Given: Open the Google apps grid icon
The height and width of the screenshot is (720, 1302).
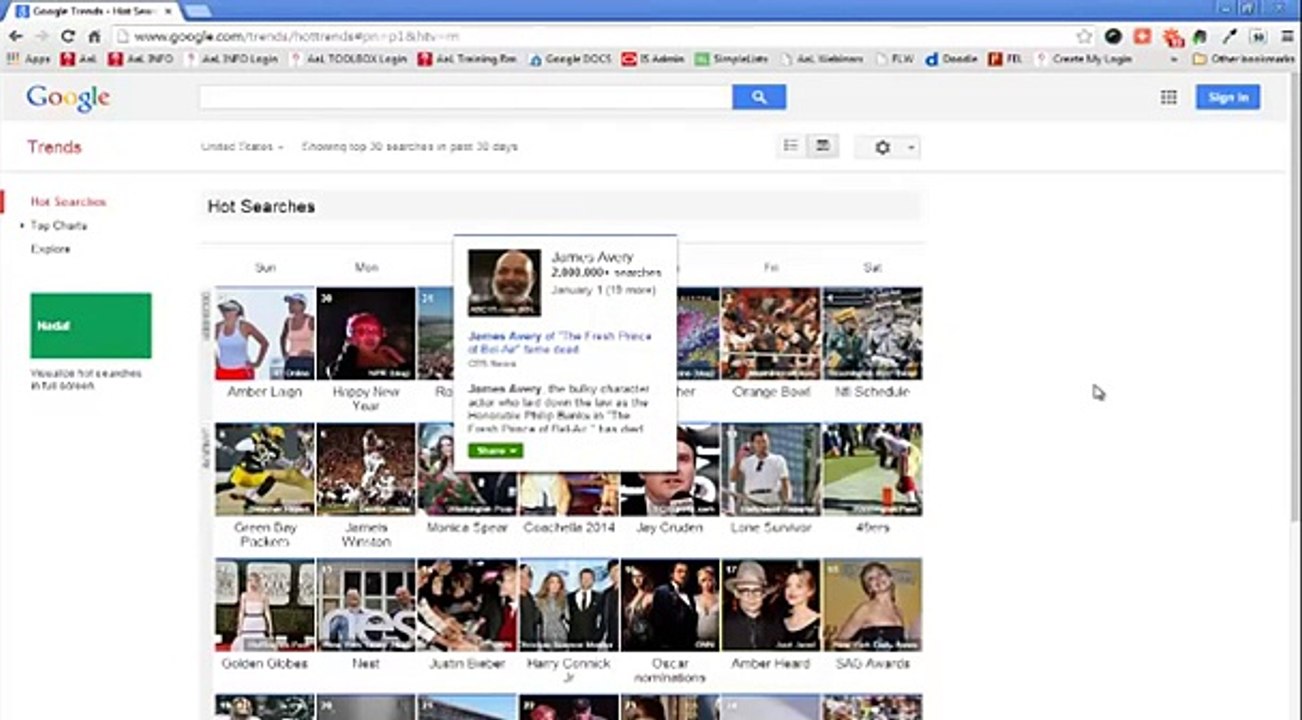Looking at the screenshot, I should [x=1168, y=97].
